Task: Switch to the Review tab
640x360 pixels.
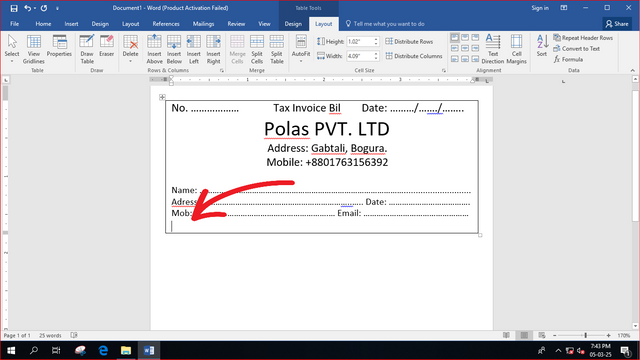Action: point(236,24)
